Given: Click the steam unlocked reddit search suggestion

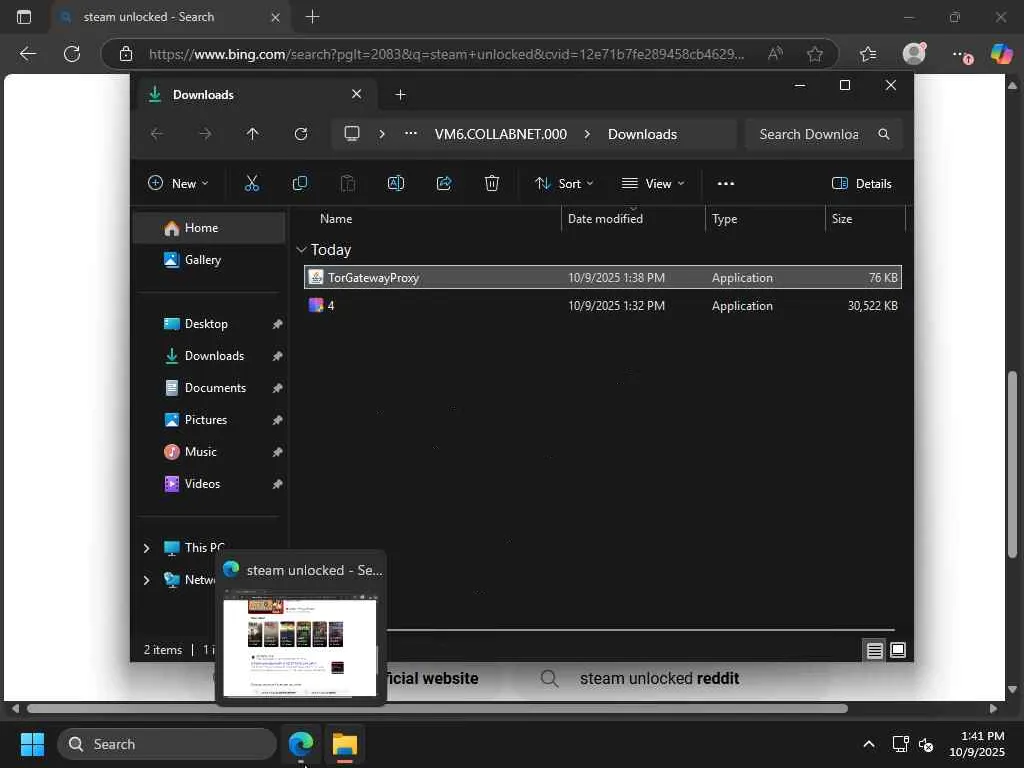Looking at the screenshot, I should tap(659, 679).
